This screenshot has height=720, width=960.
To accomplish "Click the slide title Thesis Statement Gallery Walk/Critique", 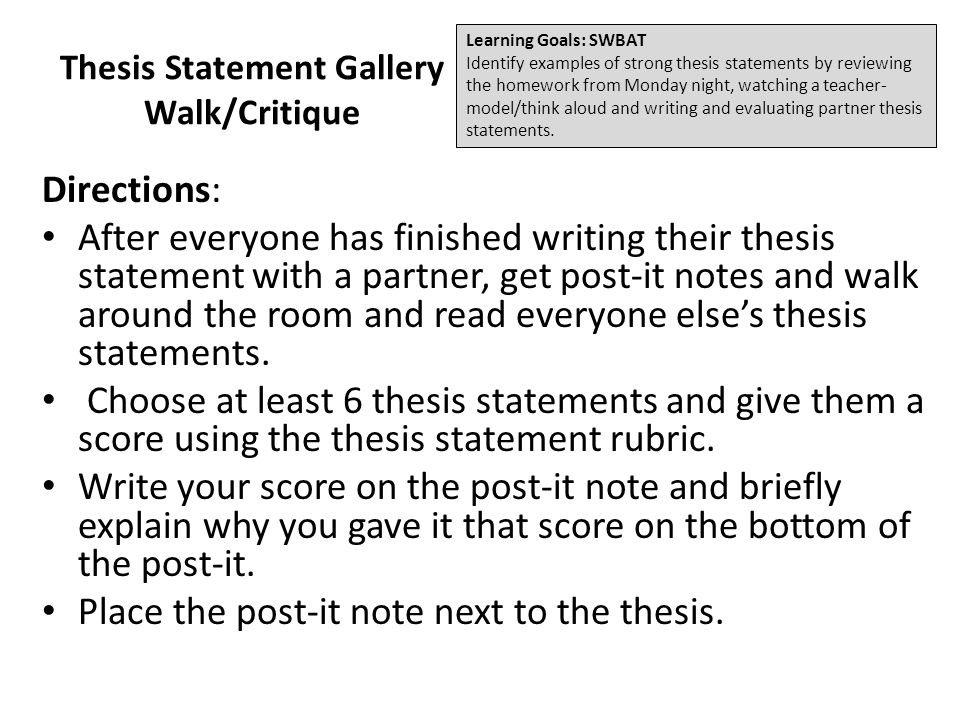I will point(252,91).
